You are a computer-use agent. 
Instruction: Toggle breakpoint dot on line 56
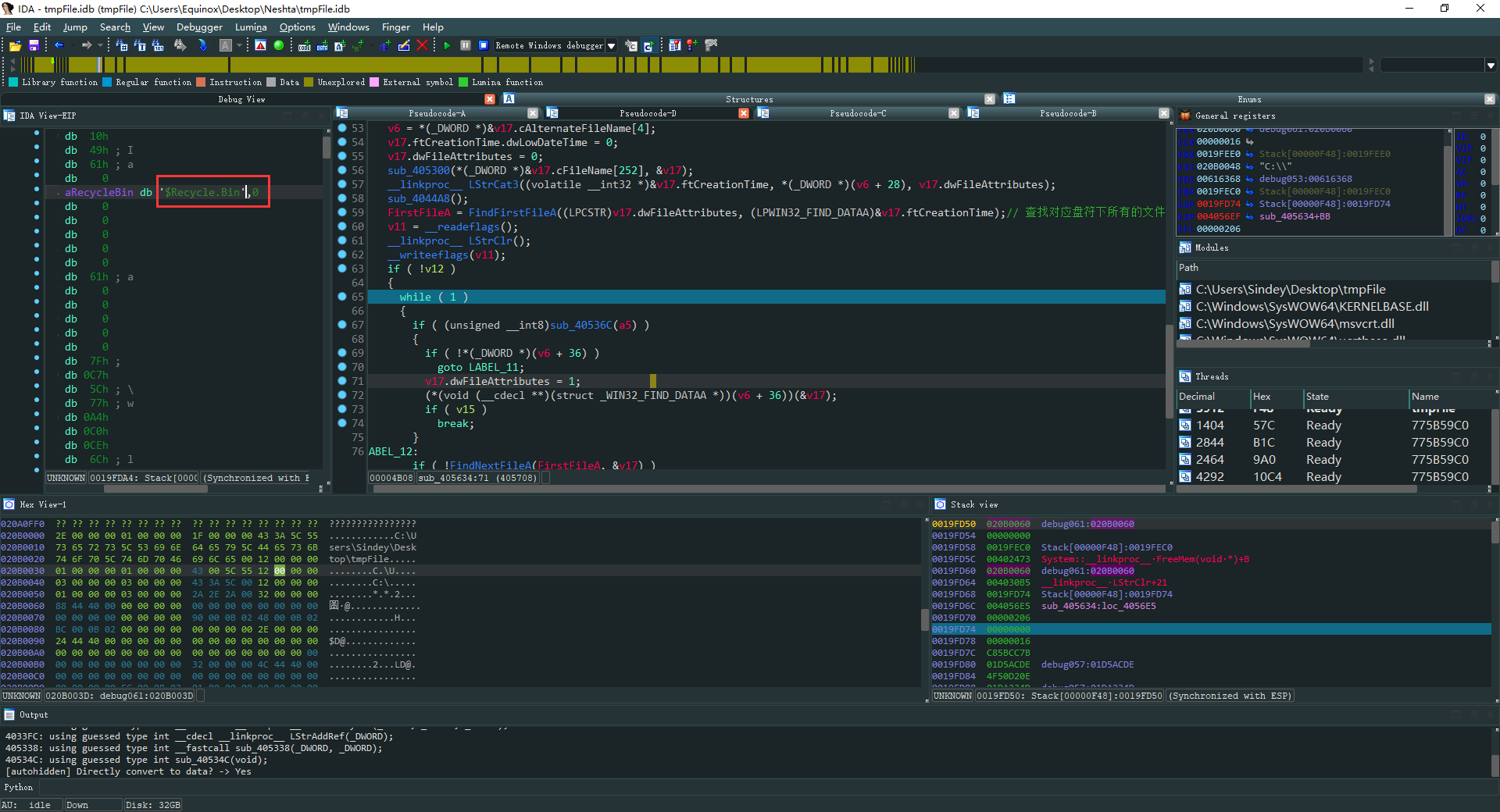tap(342, 170)
